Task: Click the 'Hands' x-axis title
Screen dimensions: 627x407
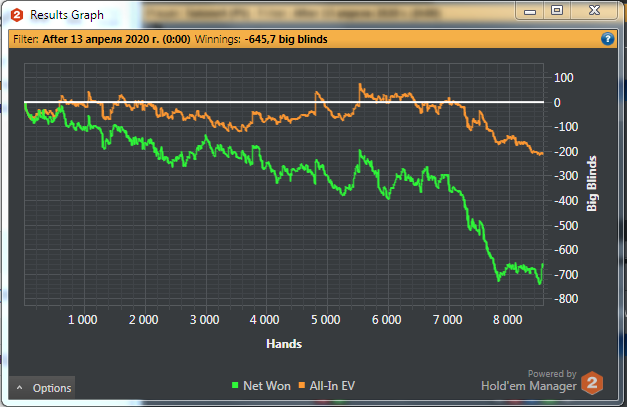Action: click(x=284, y=344)
